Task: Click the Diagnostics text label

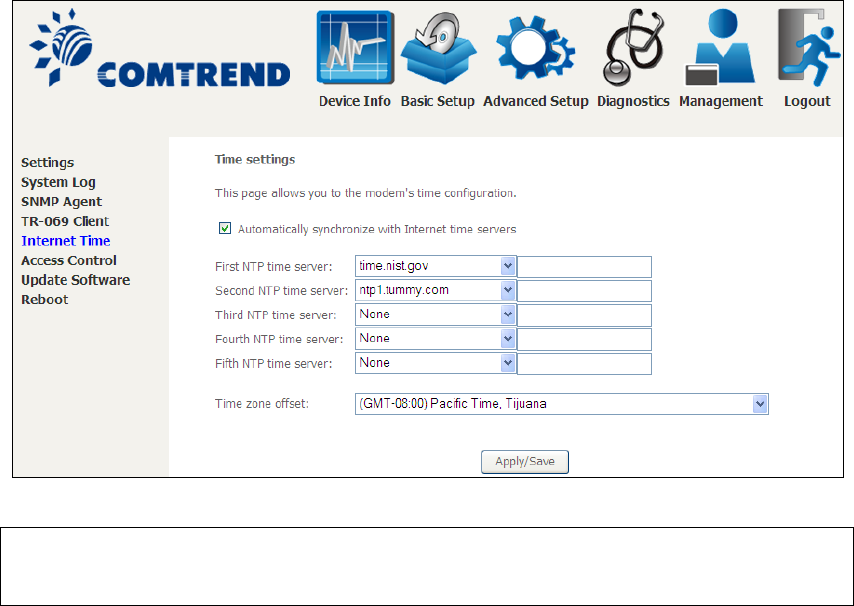Action: pyautogui.click(x=633, y=101)
